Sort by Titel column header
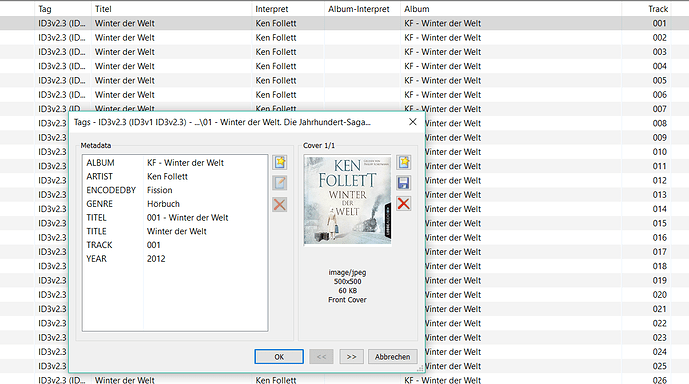The image size is (689, 384). pos(171,9)
